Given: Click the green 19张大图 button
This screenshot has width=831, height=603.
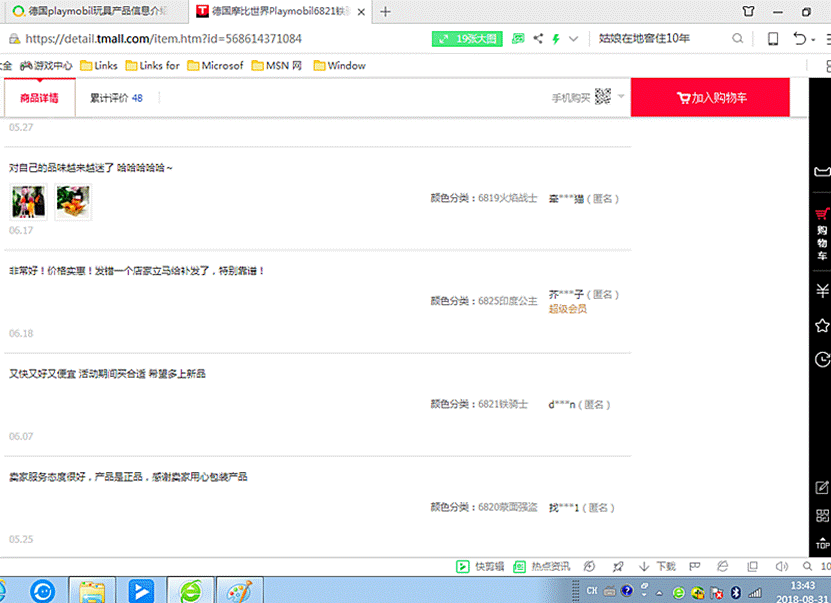Looking at the screenshot, I should [467, 39].
